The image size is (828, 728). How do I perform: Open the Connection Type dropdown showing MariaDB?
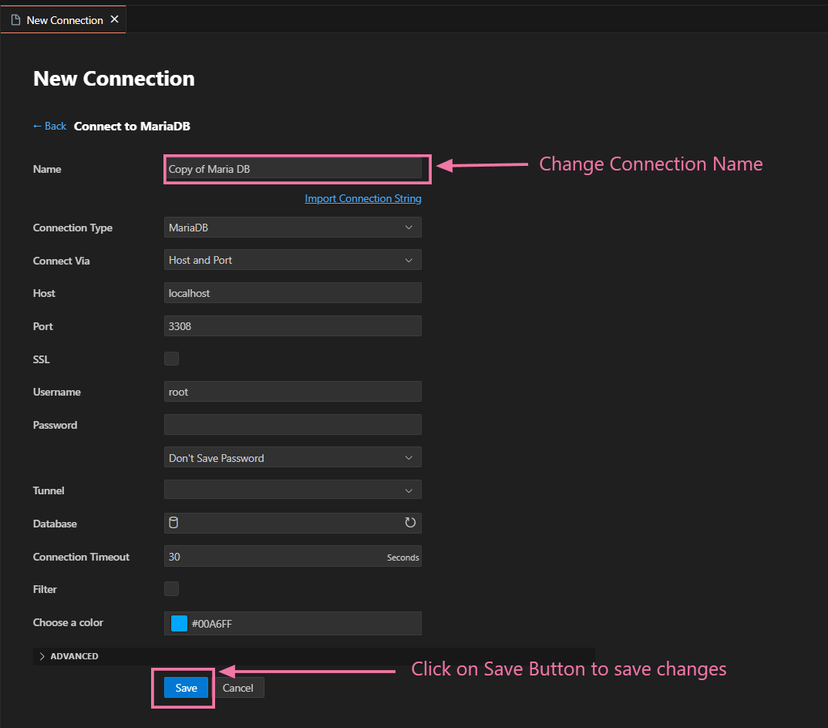(x=293, y=228)
